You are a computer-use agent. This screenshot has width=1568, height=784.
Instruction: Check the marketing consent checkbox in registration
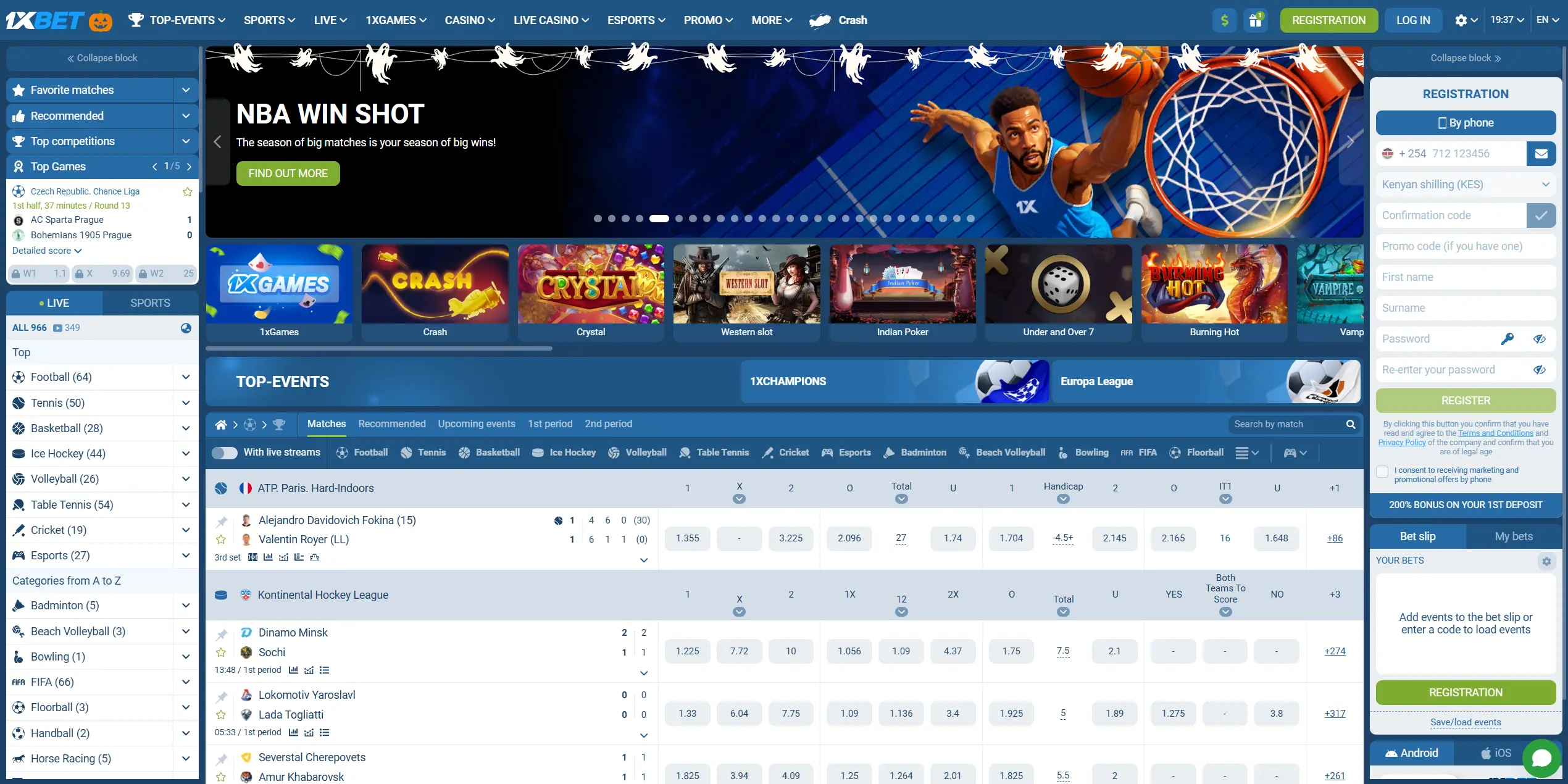tap(1382, 472)
